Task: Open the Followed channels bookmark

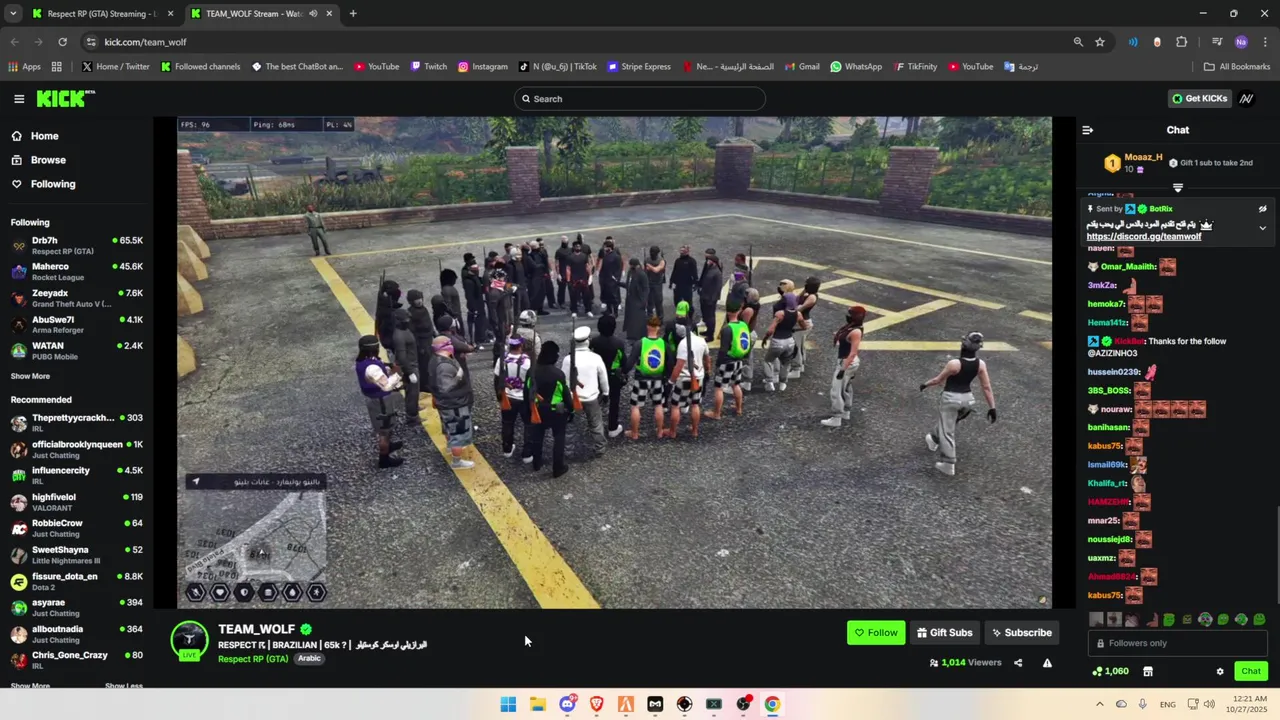Action: (200, 67)
